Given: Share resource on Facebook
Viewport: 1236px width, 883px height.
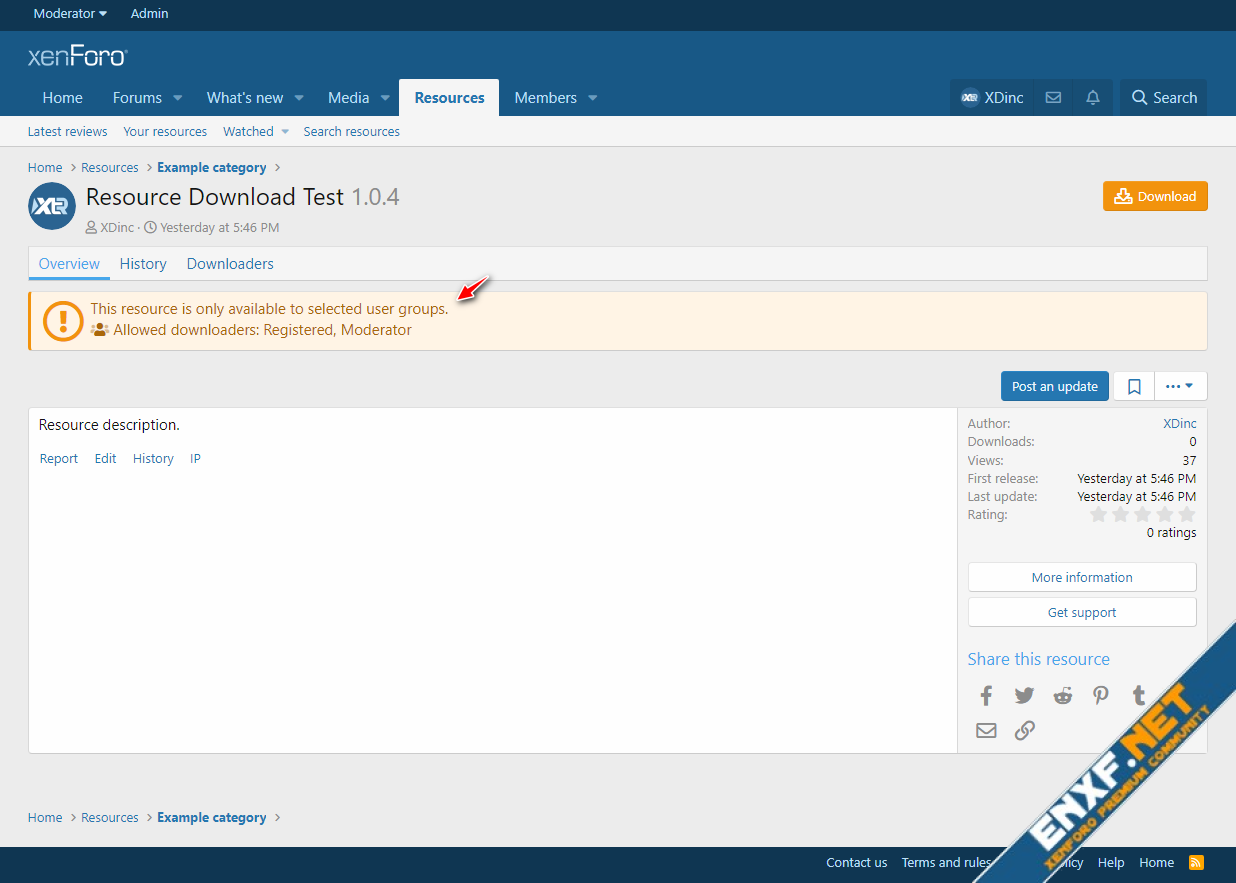Looking at the screenshot, I should 986,696.
